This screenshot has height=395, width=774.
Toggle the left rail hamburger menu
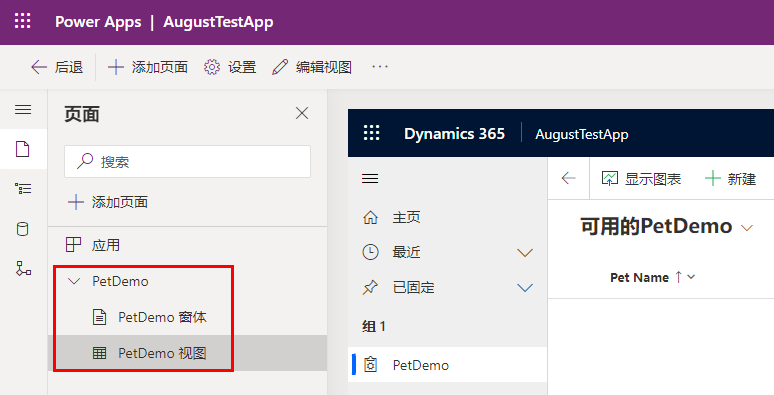(x=23, y=109)
